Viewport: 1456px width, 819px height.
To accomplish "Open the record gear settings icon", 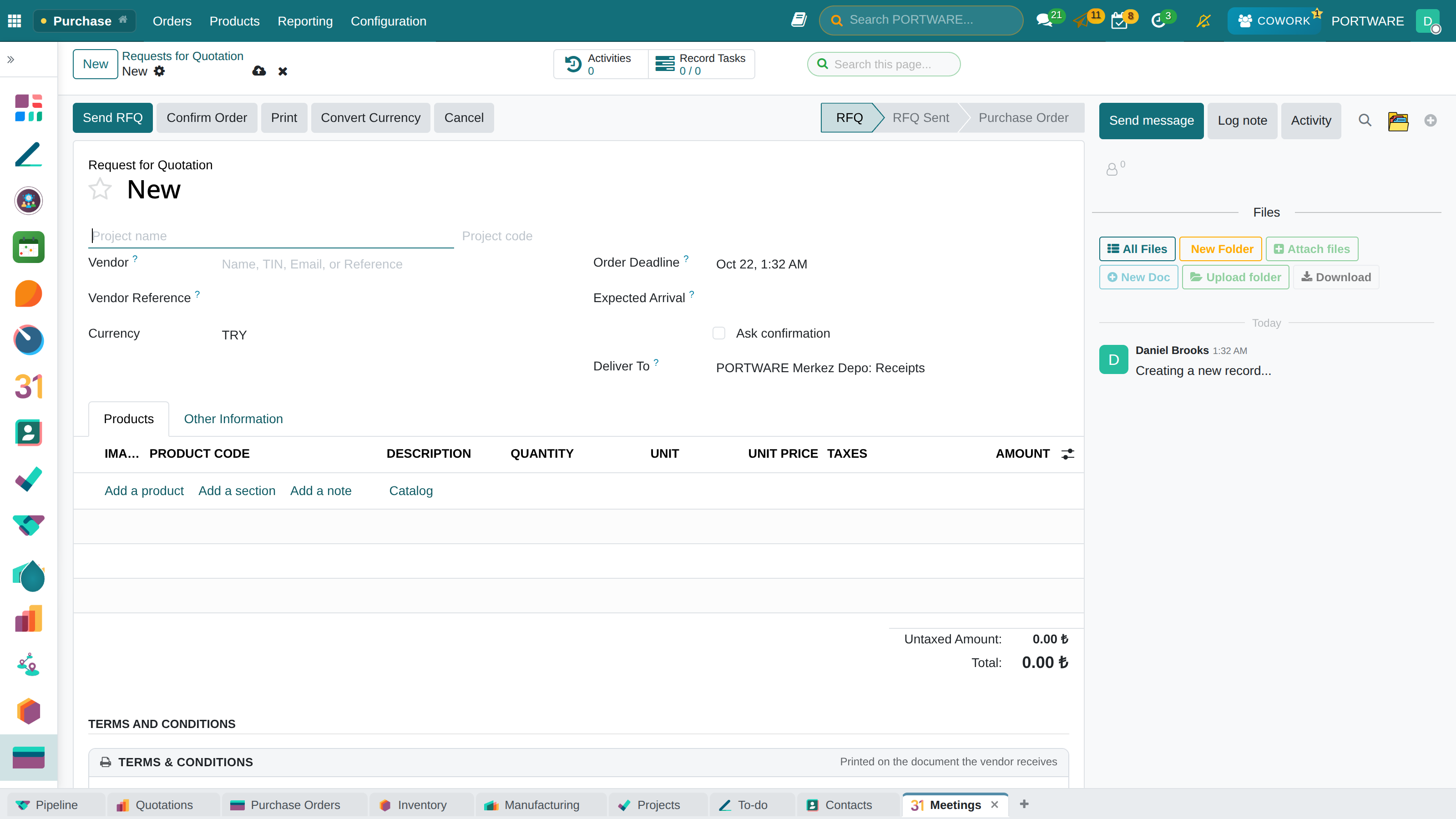I will [x=159, y=71].
